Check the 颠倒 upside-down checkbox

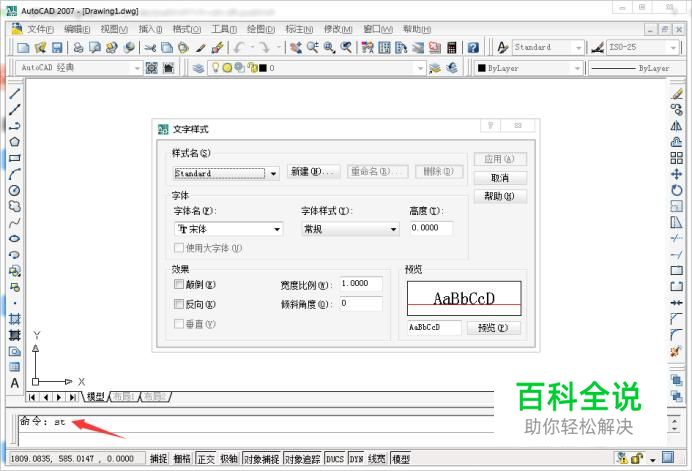179,284
